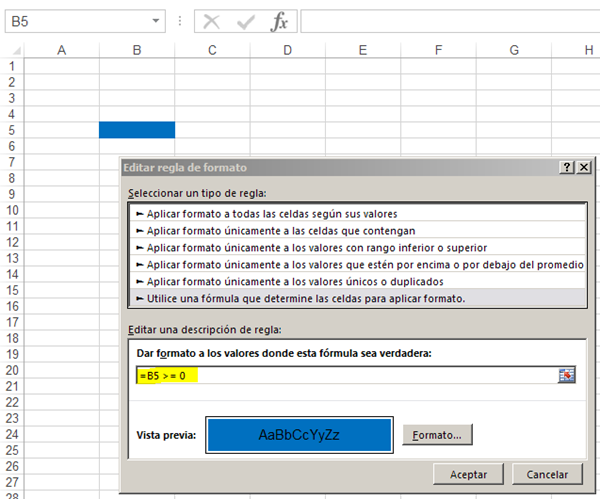Select rule 'rango inferior o superior'

(x=358, y=248)
